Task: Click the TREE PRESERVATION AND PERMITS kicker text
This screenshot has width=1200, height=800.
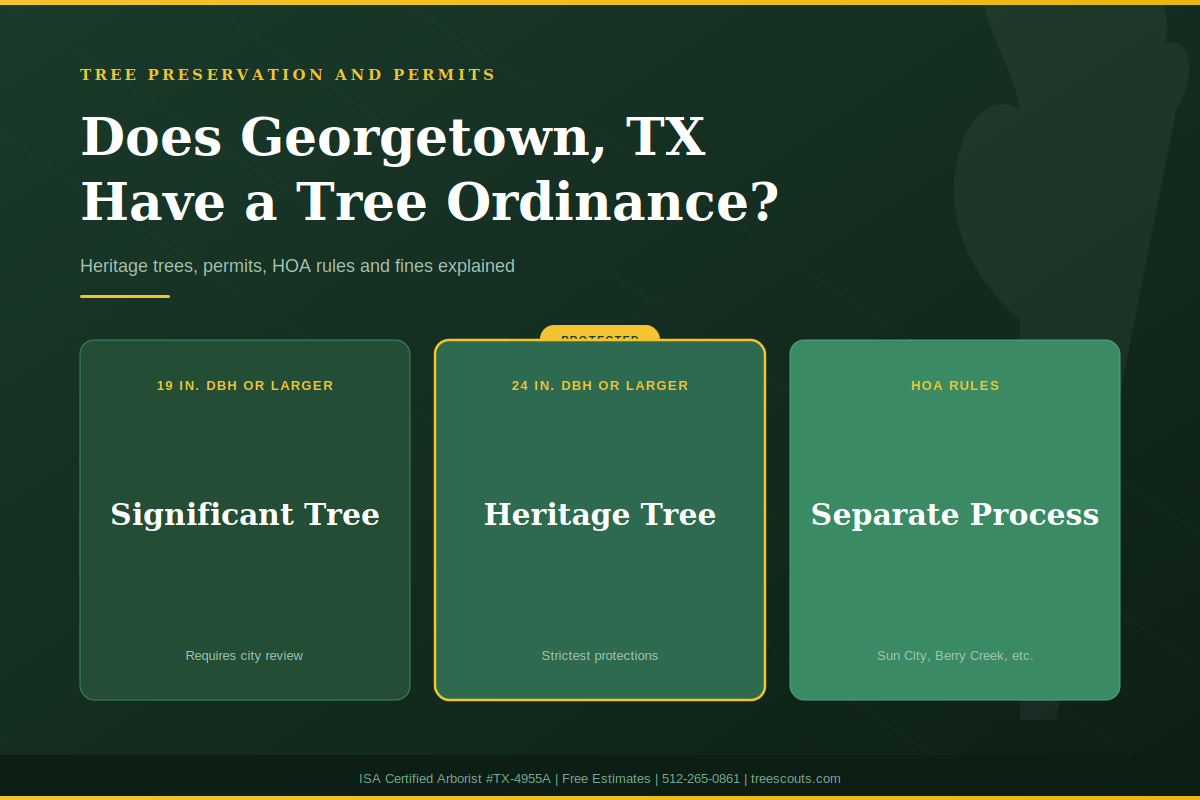Action: (288, 74)
